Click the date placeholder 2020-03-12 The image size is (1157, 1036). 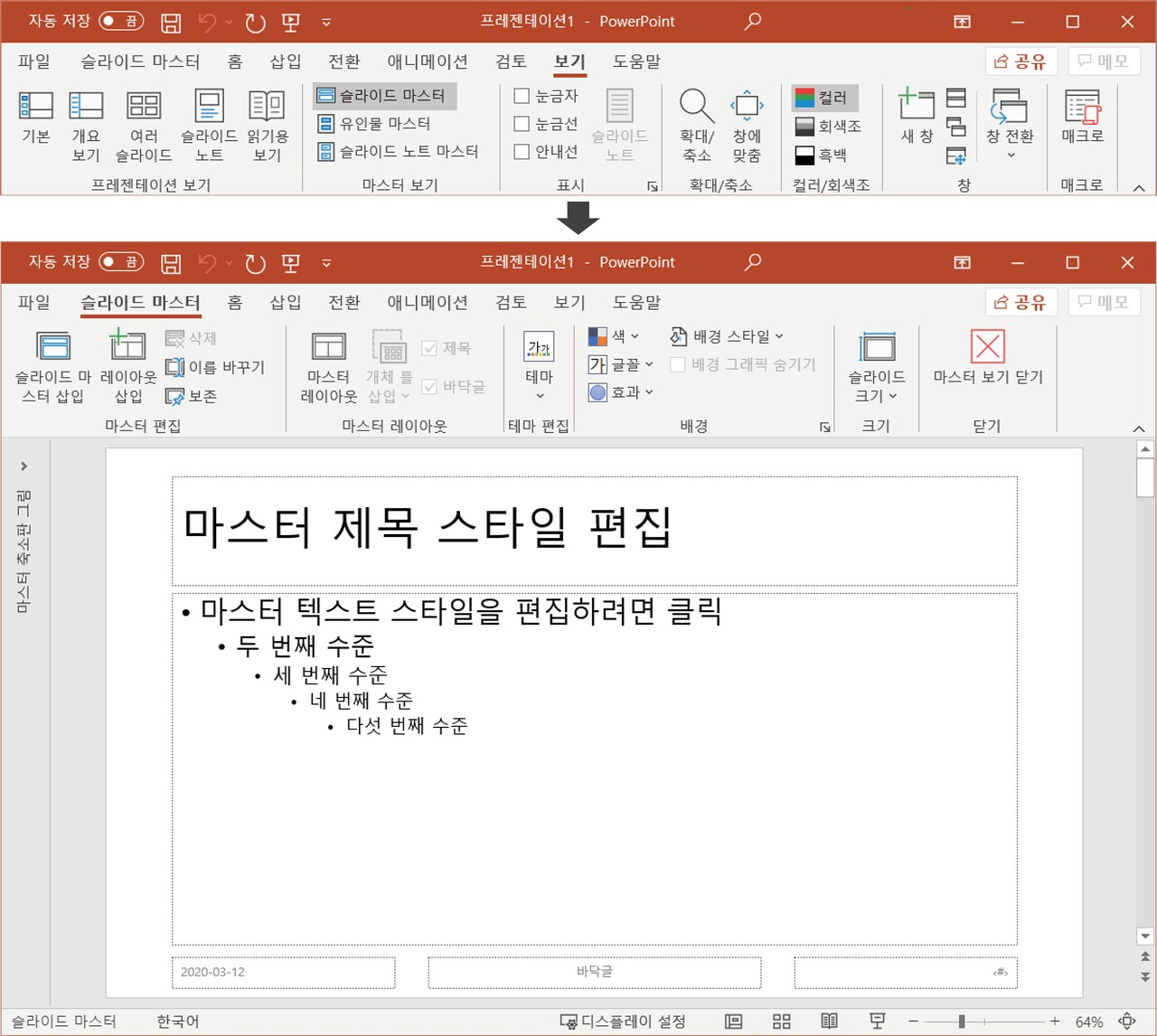[283, 972]
